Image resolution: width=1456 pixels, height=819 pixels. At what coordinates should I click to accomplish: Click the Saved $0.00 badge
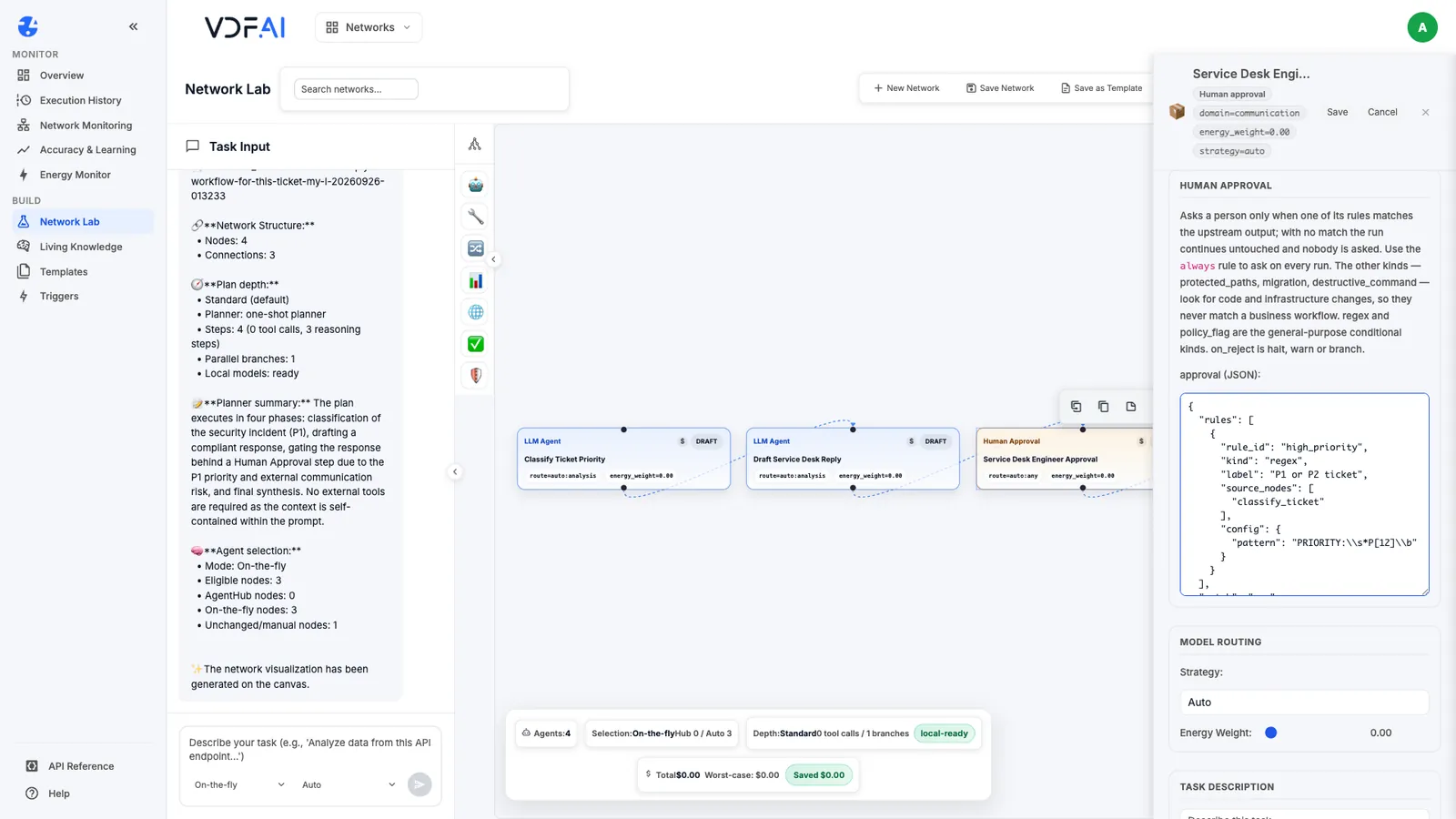tap(818, 775)
